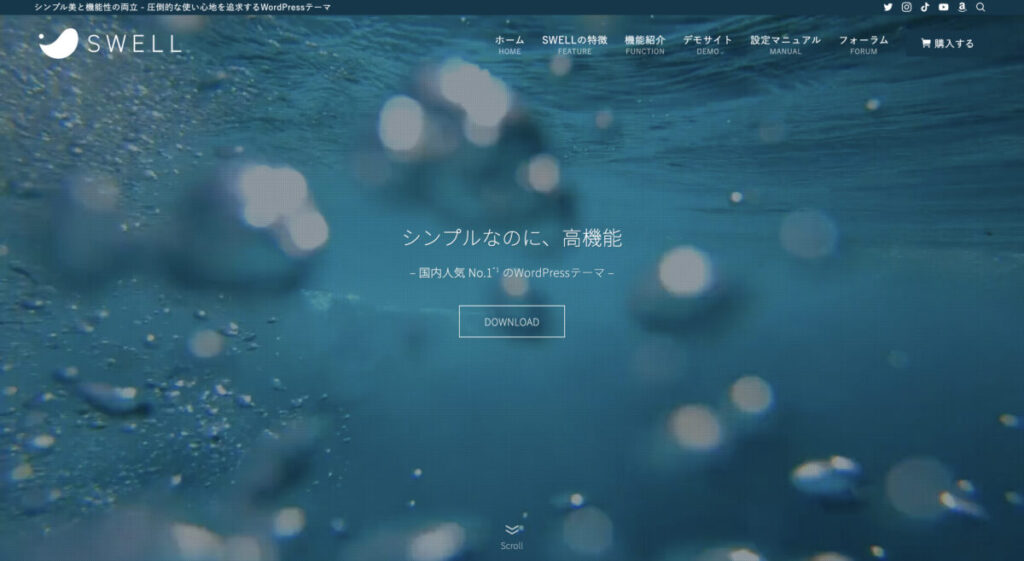Click the 国内人気 No.1 WordPressテーマ subtitle
The width and height of the screenshot is (1024, 561).
click(x=512, y=272)
